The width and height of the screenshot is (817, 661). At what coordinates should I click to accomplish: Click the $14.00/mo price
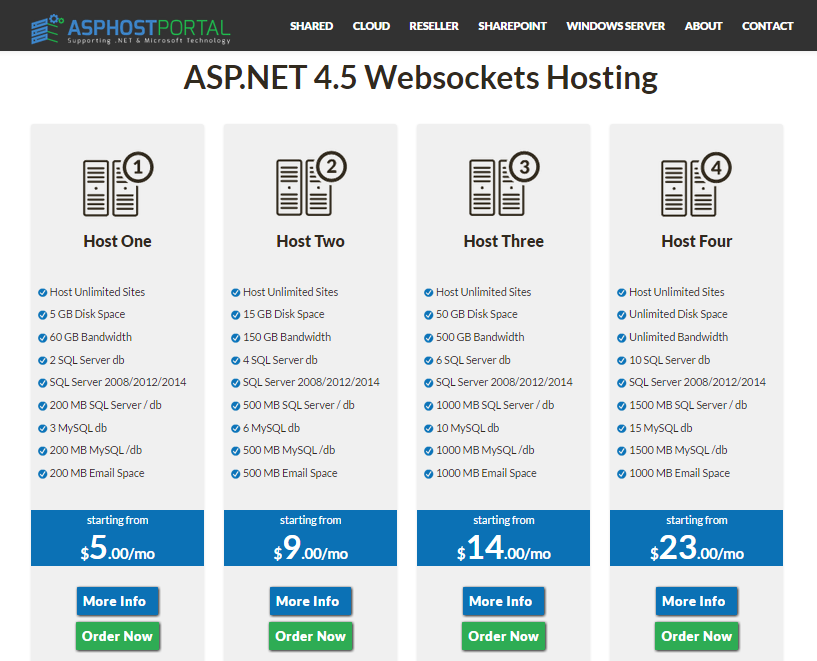click(504, 548)
